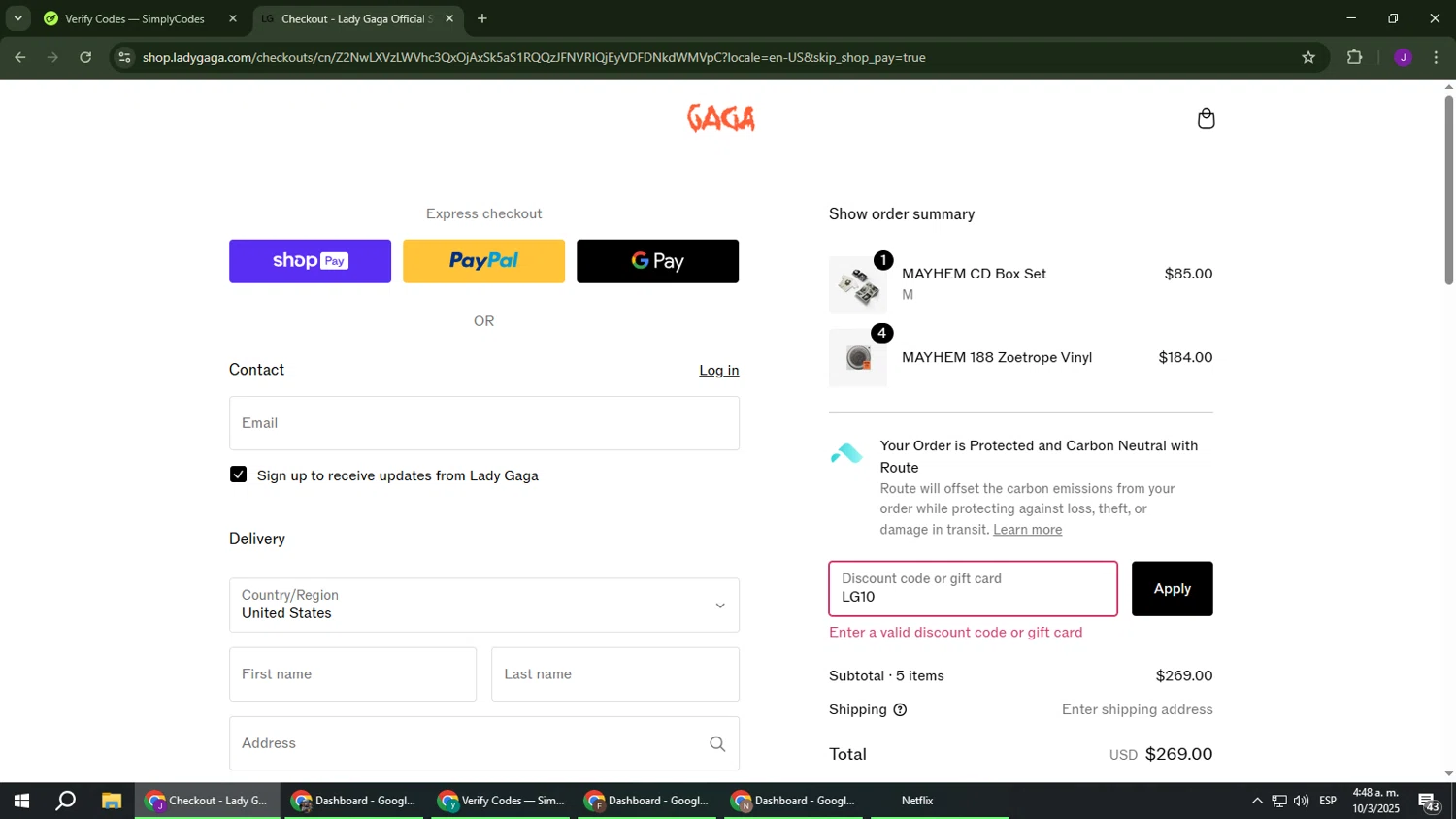This screenshot has width=1456, height=819.
Task: Focus the Email input field
Action: (x=484, y=423)
